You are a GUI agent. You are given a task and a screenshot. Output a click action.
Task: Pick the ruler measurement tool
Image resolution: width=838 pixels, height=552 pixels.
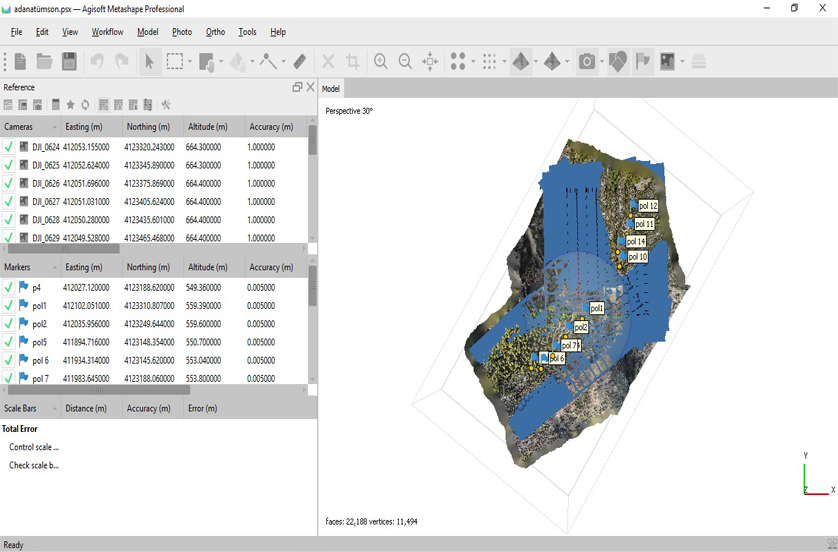pyautogui.click(x=300, y=62)
